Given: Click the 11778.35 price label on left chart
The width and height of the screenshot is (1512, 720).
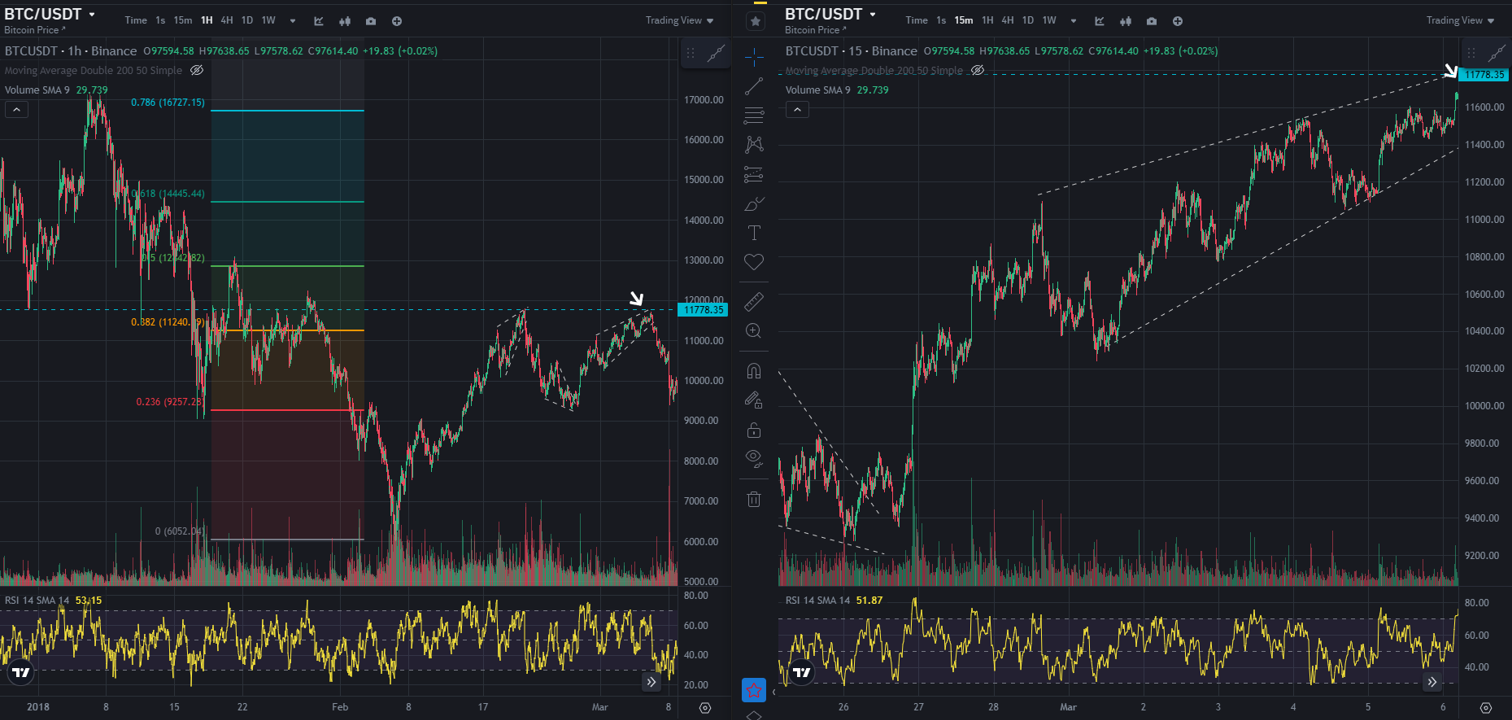Looking at the screenshot, I should point(703,310).
